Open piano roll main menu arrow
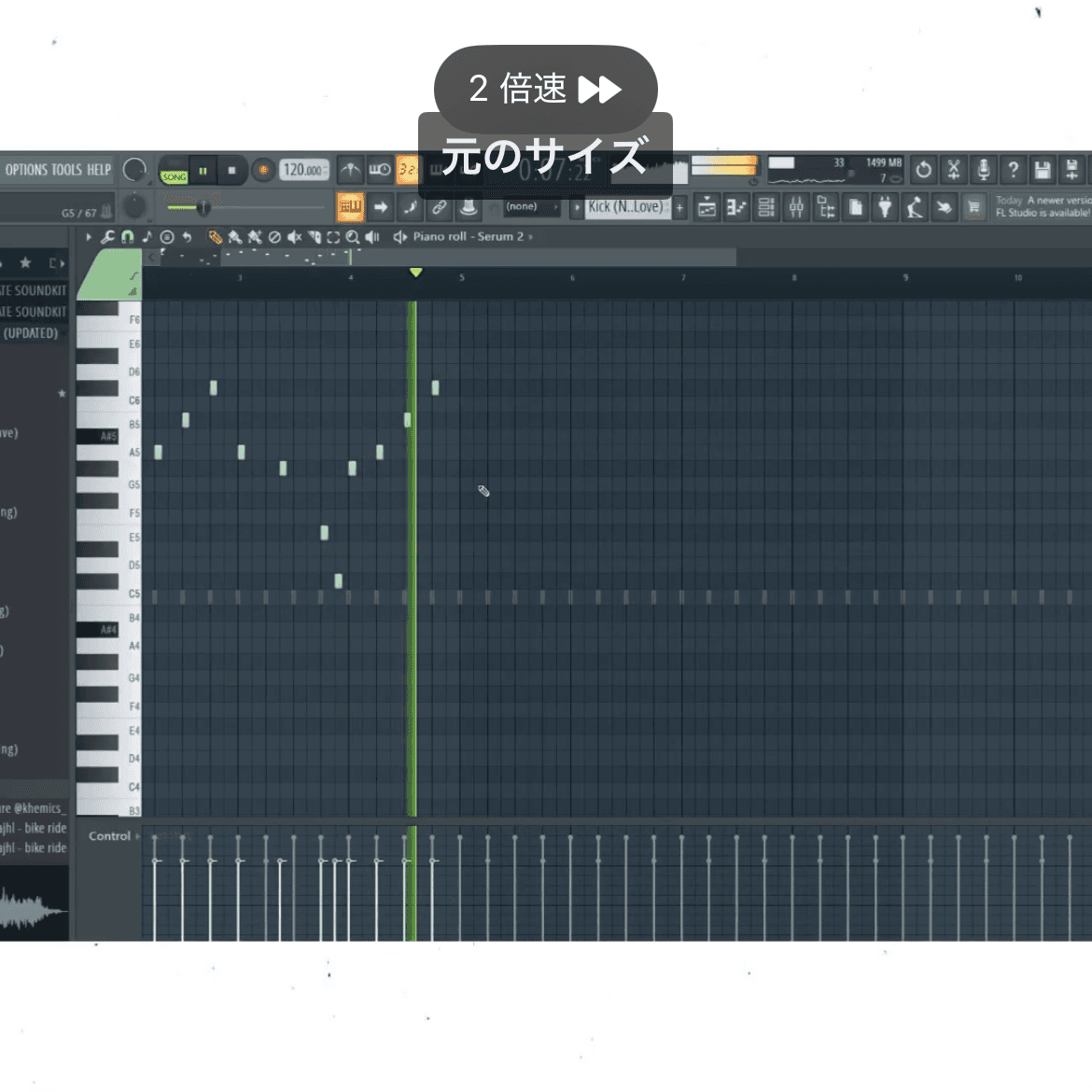 point(89,237)
